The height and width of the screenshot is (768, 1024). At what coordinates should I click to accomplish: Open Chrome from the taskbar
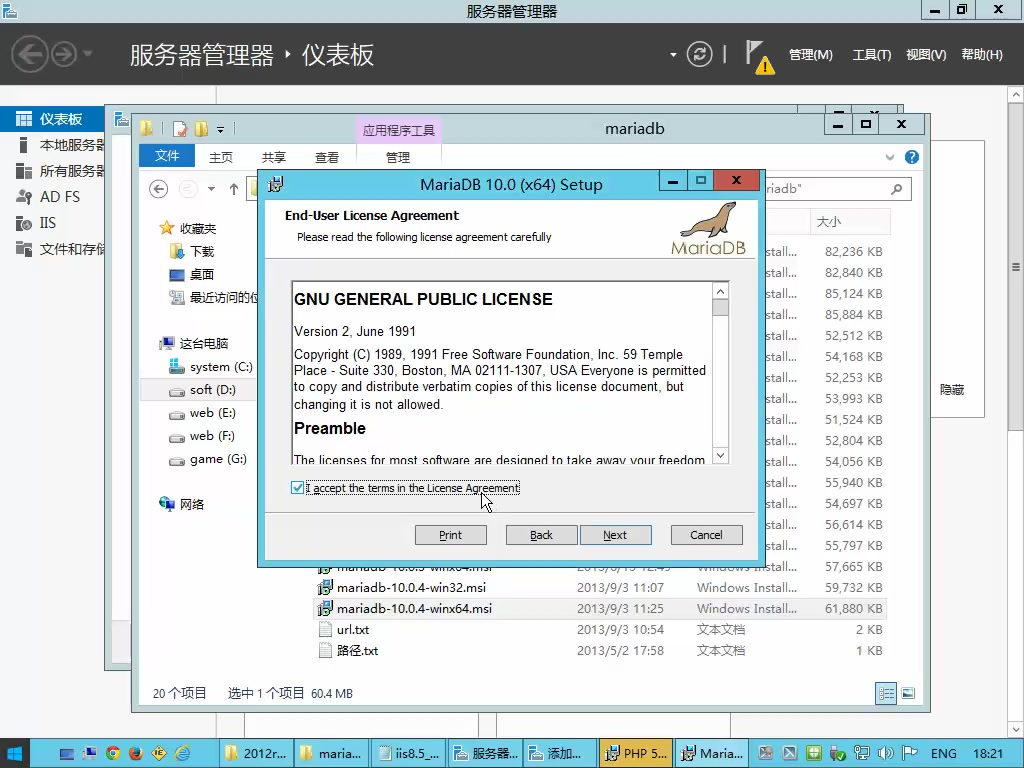pyautogui.click(x=112, y=754)
